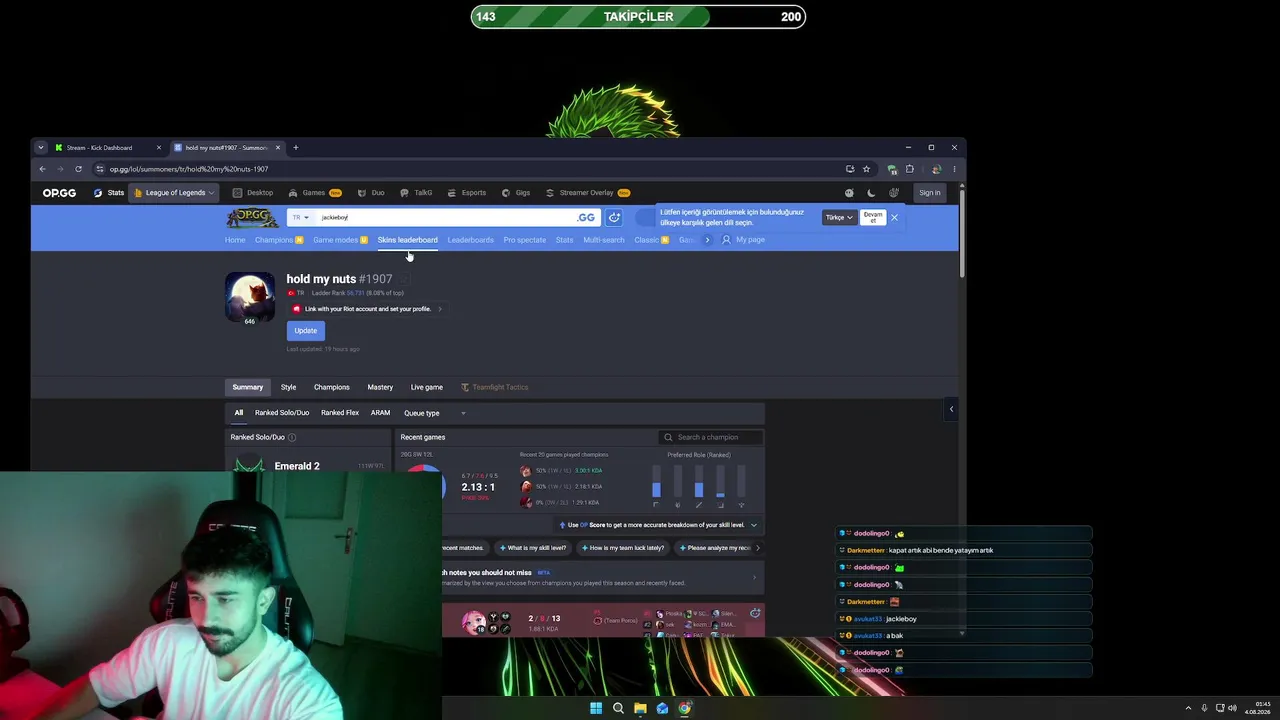Show hidden system tray icons
Screen dimensions: 1280x720
tap(1188, 709)
